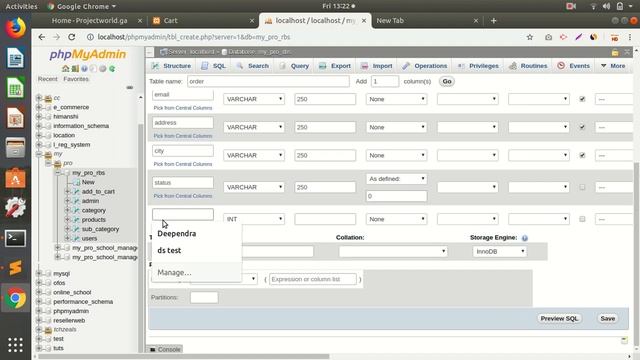Viewport: 640px width, 360px height.
Task: Click storage engine help icon
Action: 524,238
